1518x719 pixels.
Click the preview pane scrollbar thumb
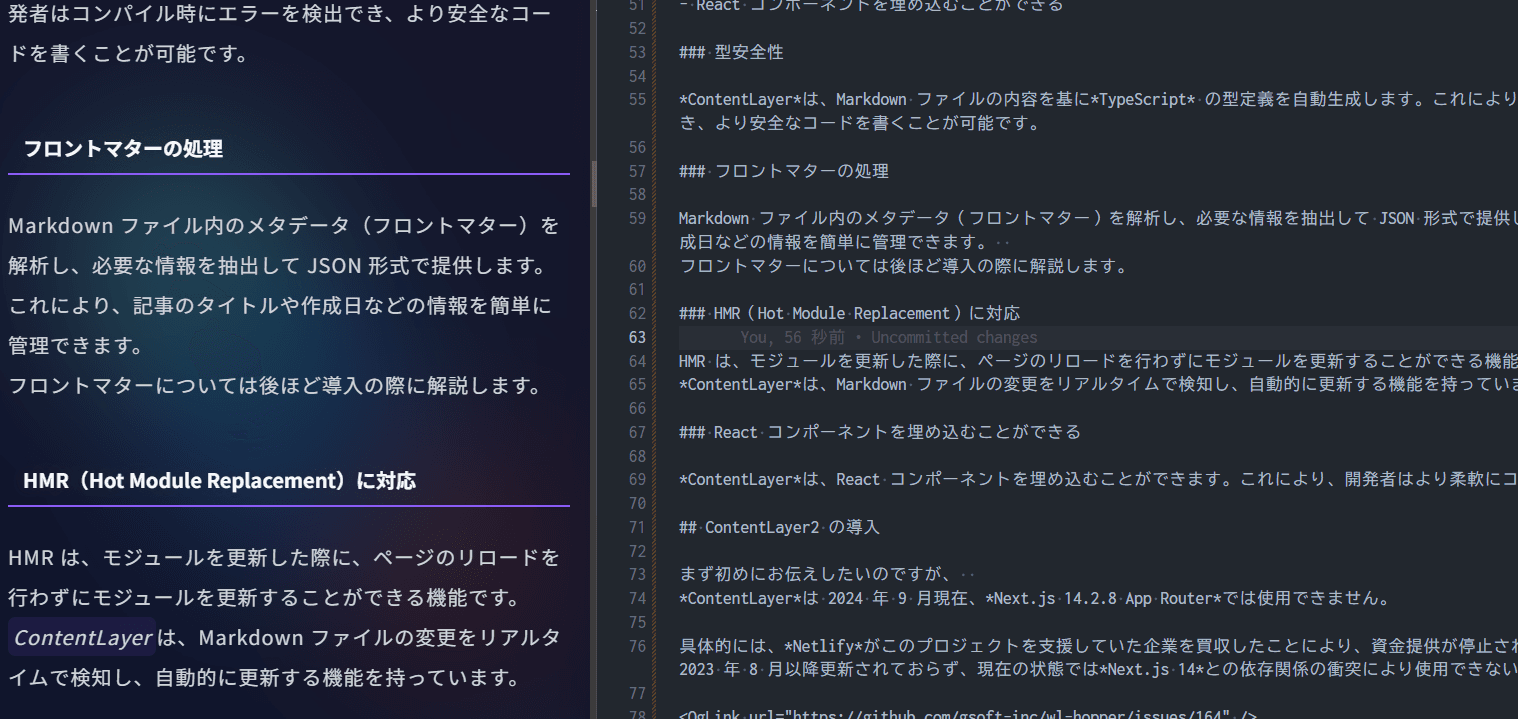594,183
